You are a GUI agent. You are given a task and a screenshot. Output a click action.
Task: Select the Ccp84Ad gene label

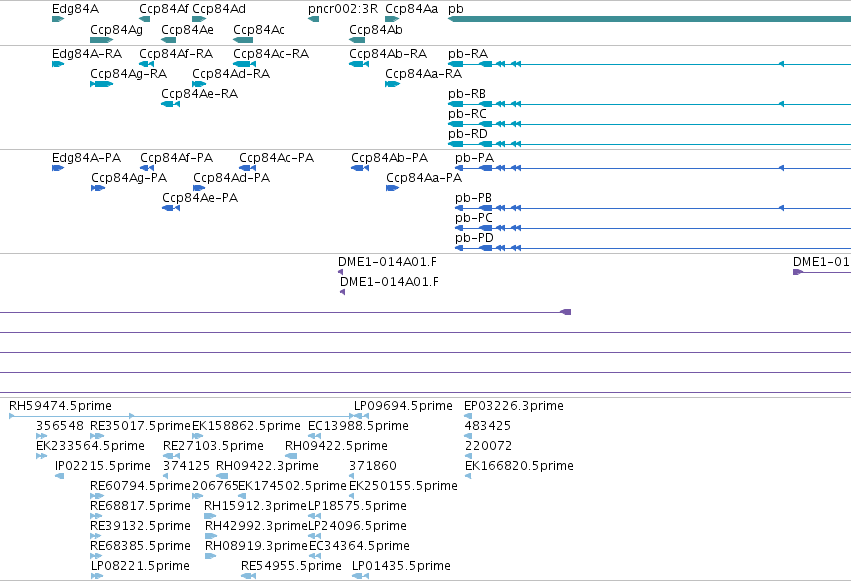pos(219,9)
